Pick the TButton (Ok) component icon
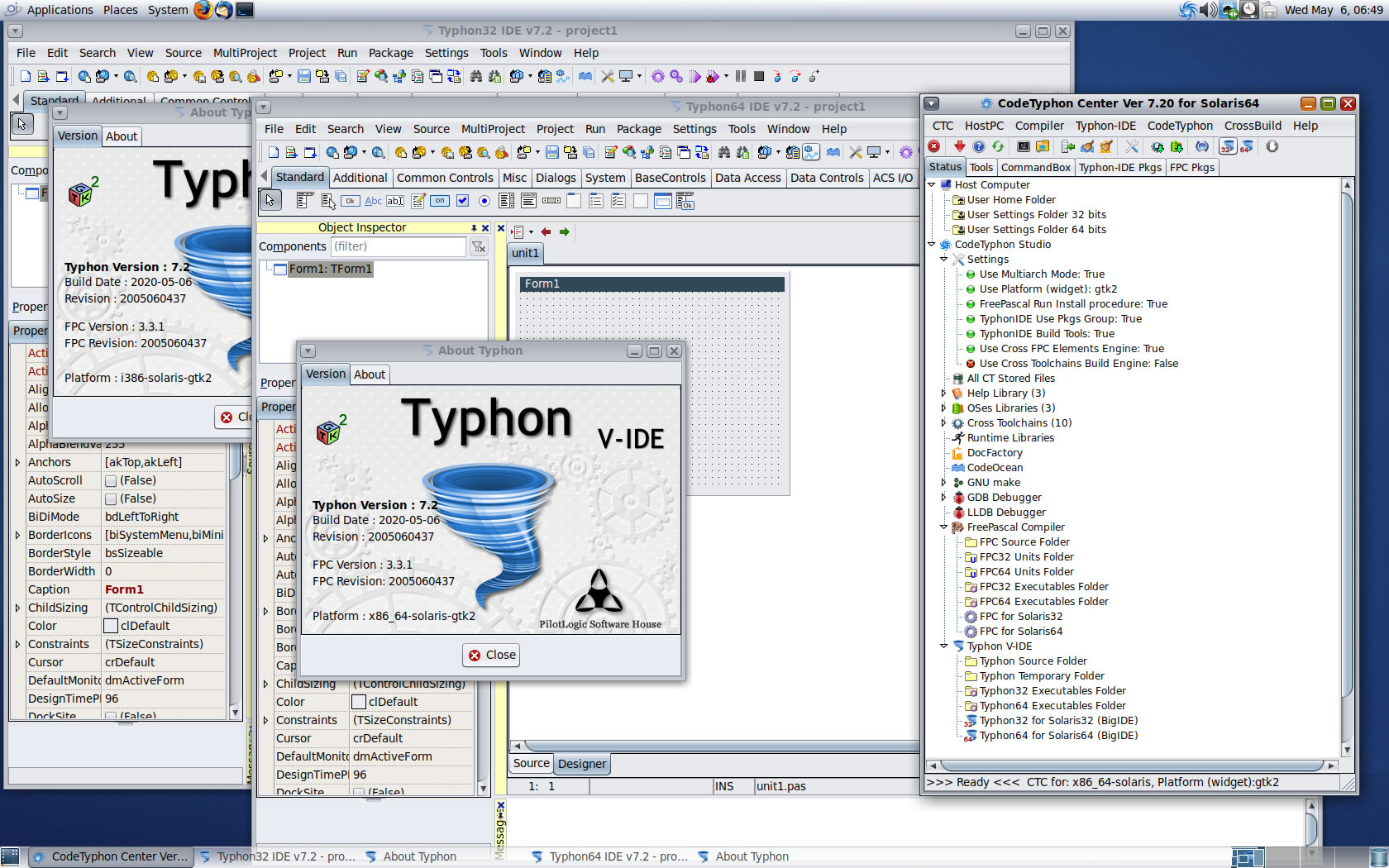 (351, 201)
